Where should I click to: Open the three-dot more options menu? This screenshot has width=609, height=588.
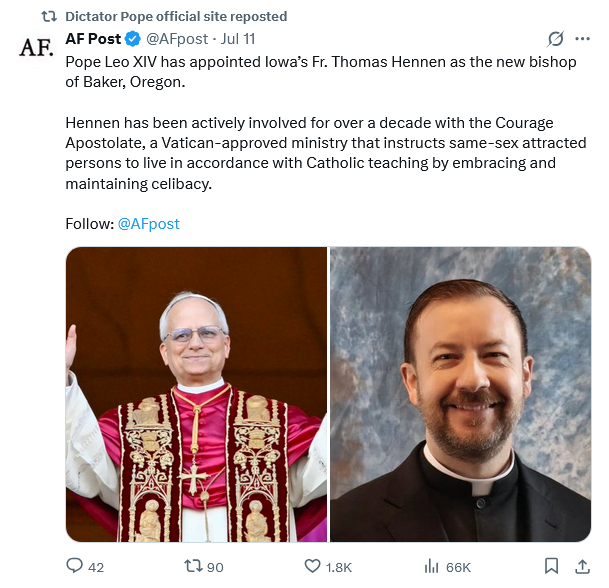click(583, 39)
